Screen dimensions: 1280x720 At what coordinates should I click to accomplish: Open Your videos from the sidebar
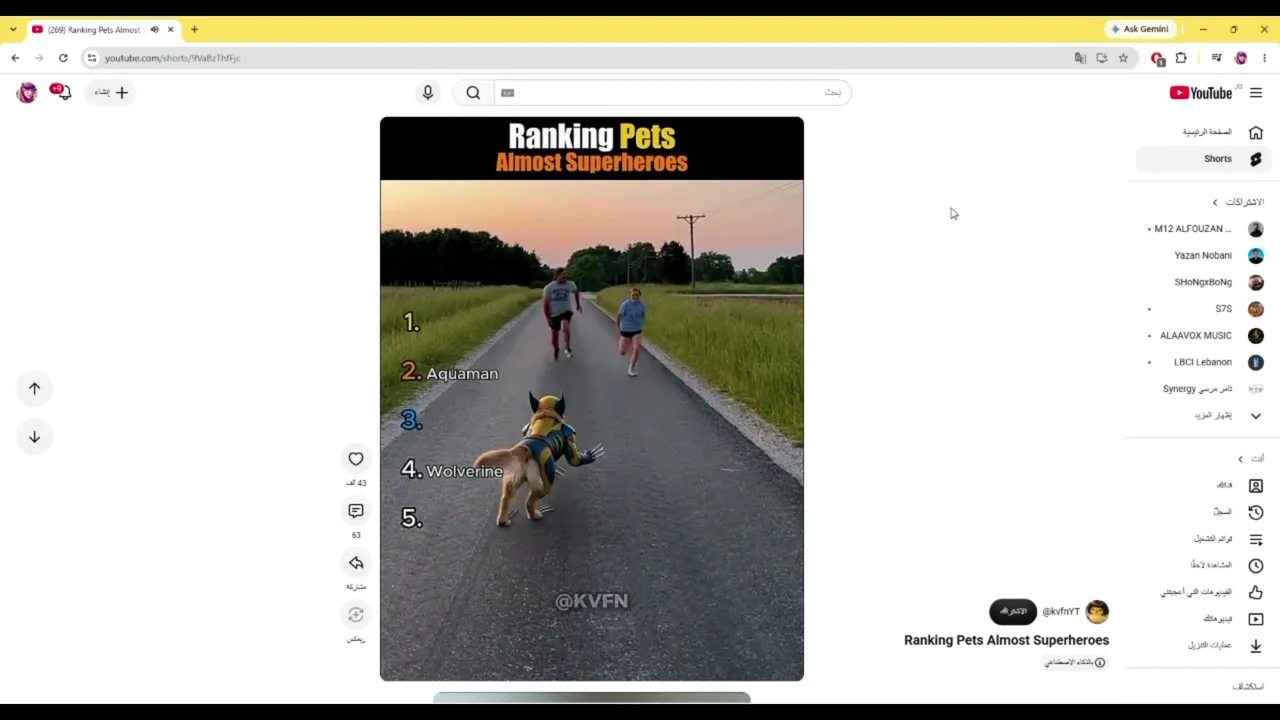(1256, 619)
